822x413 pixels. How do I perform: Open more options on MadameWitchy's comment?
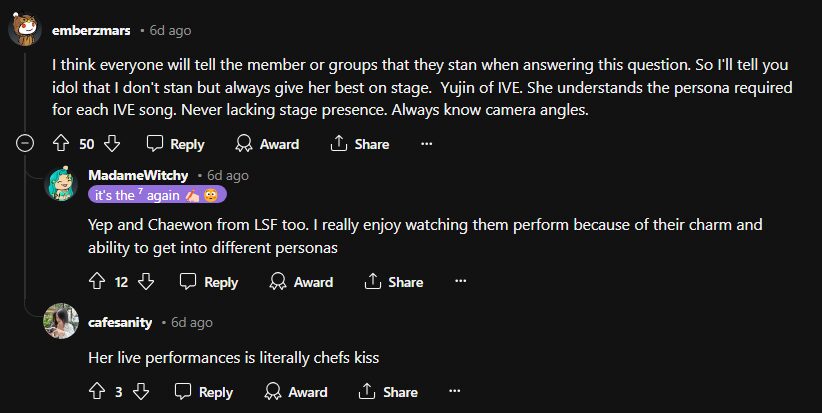pos(461,282)
